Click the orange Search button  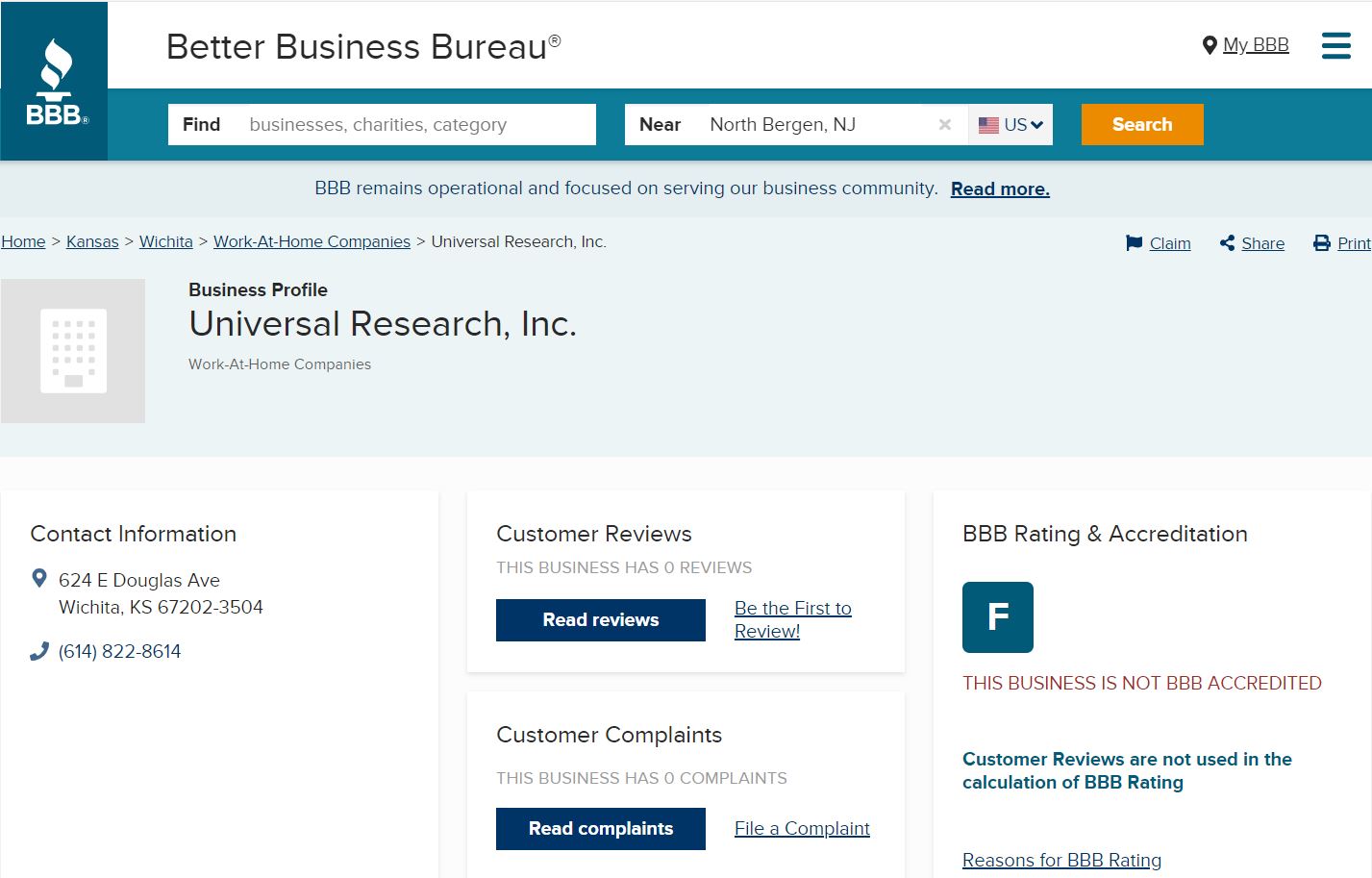pos(1142,125)
